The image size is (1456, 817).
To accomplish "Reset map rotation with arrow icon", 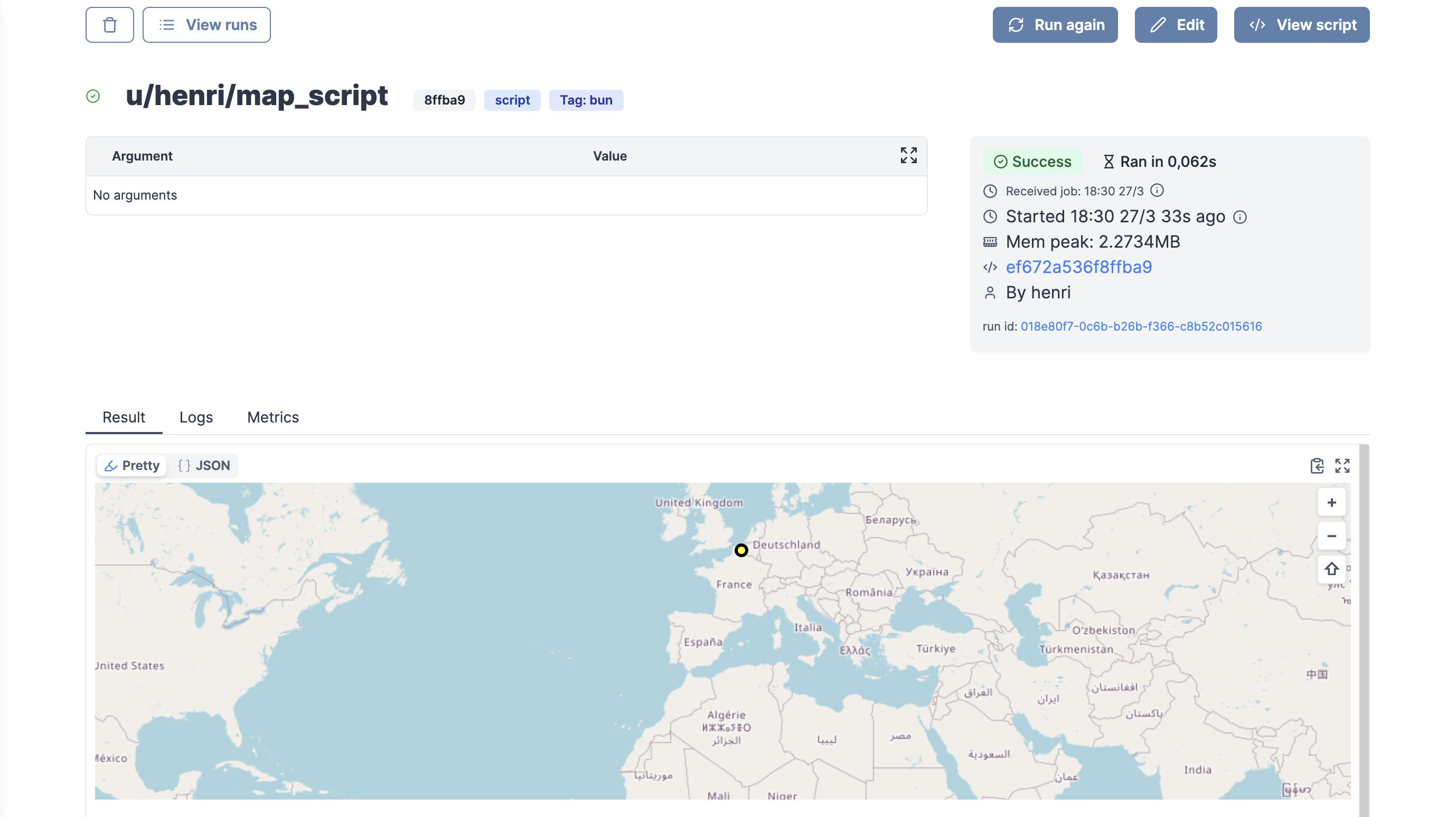I will point(1331,569).
